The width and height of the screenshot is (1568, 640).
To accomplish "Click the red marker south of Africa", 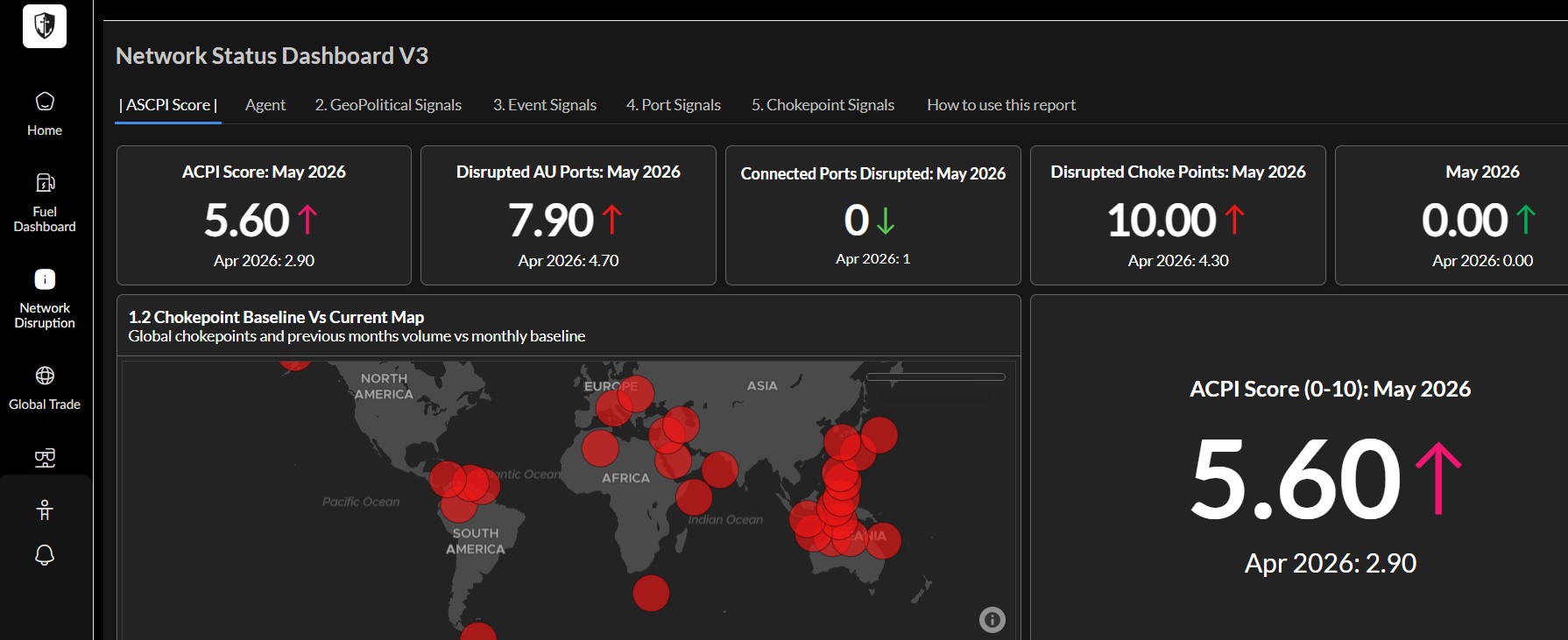I will click(651, 593).
